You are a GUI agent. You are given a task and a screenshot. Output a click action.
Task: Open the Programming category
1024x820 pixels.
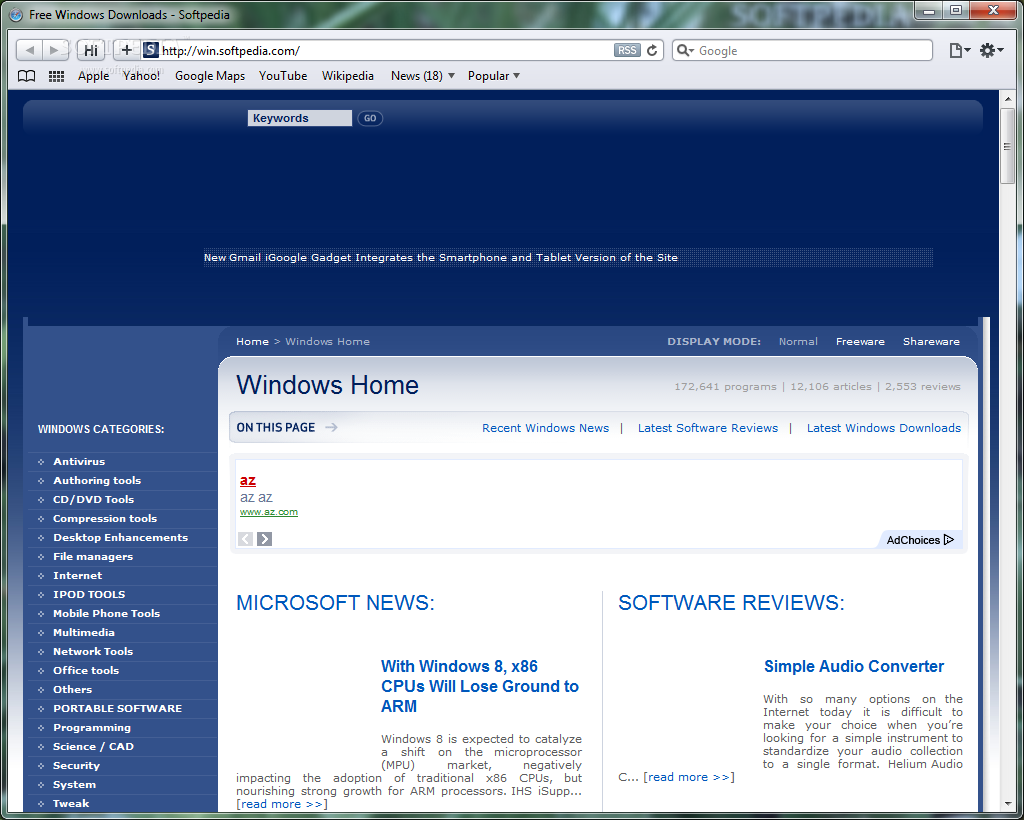(91, 727)
